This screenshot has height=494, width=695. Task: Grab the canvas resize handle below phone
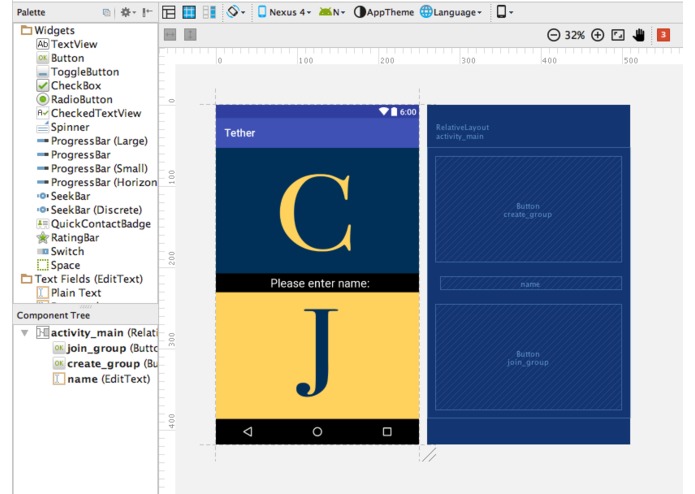point(429,455)
